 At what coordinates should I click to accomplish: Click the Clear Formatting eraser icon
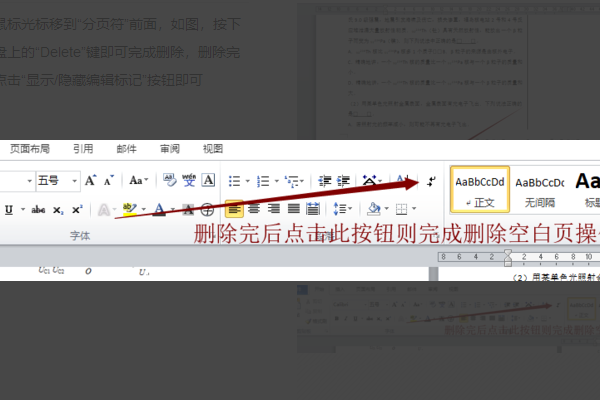(170, 180)
